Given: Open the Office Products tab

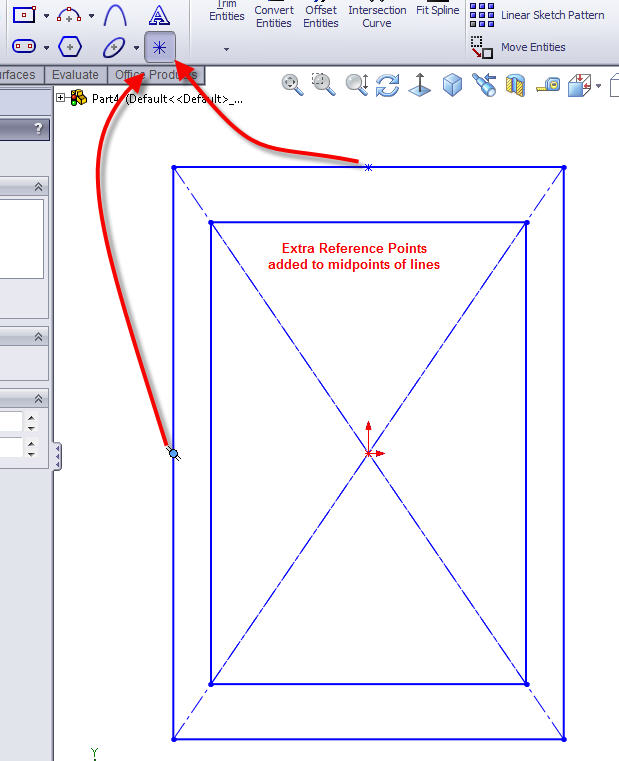Looking at the screenshot, I should (155, 75).
